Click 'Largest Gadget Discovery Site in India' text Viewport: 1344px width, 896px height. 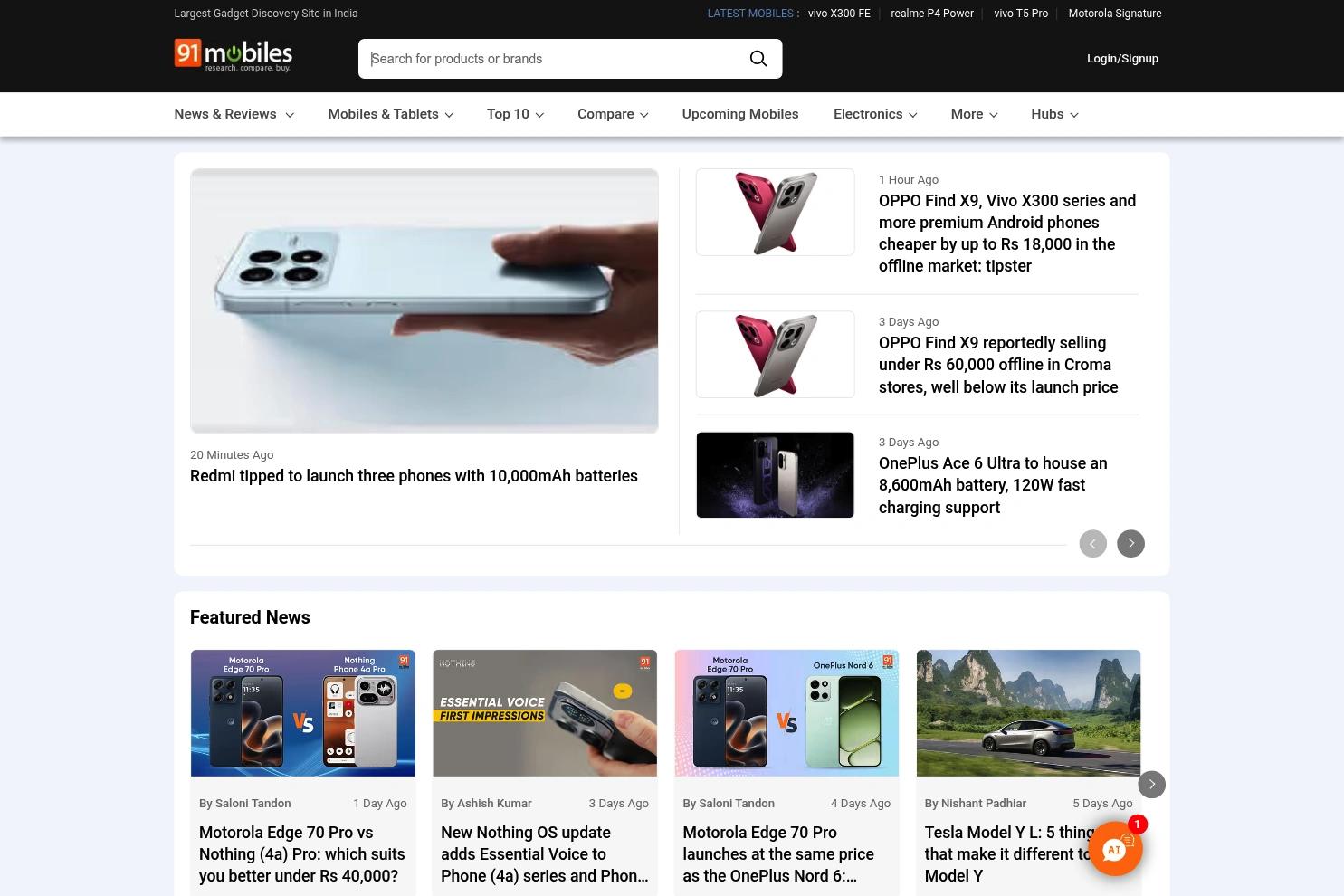(x=266, y=14)
